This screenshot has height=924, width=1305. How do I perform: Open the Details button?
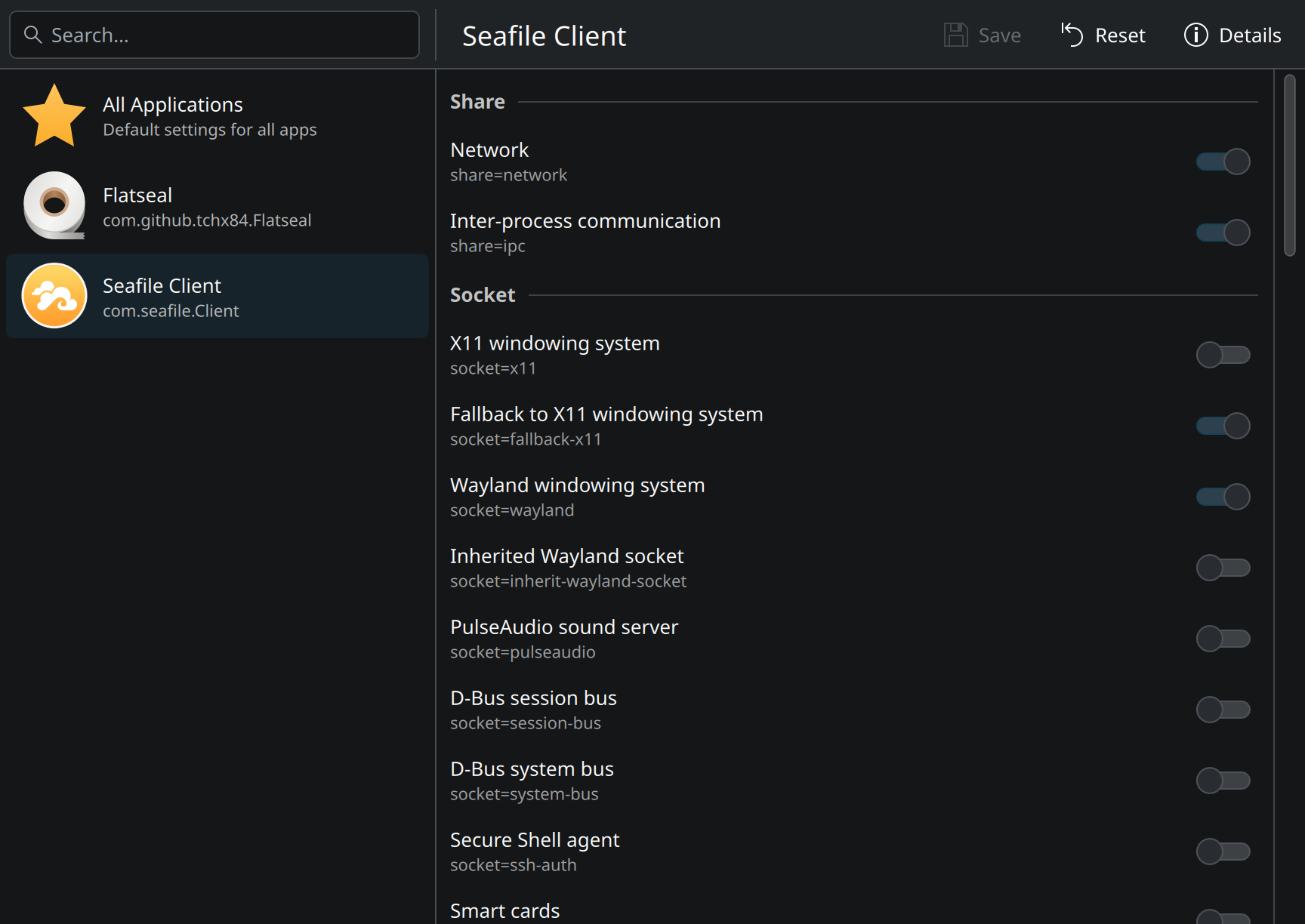(1232, 35)
